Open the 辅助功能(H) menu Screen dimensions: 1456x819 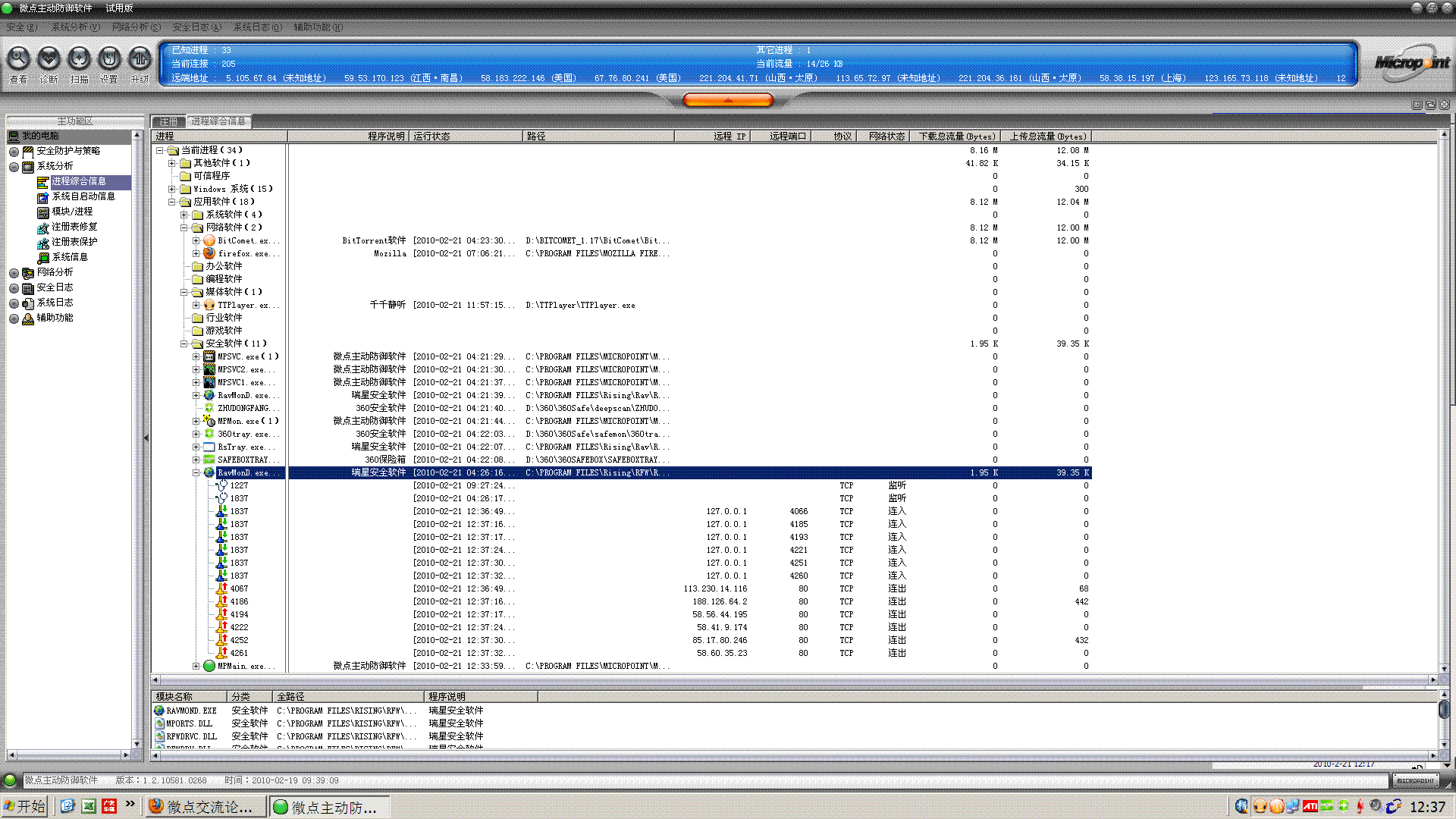pyautogui.click(x=318, y=27)
